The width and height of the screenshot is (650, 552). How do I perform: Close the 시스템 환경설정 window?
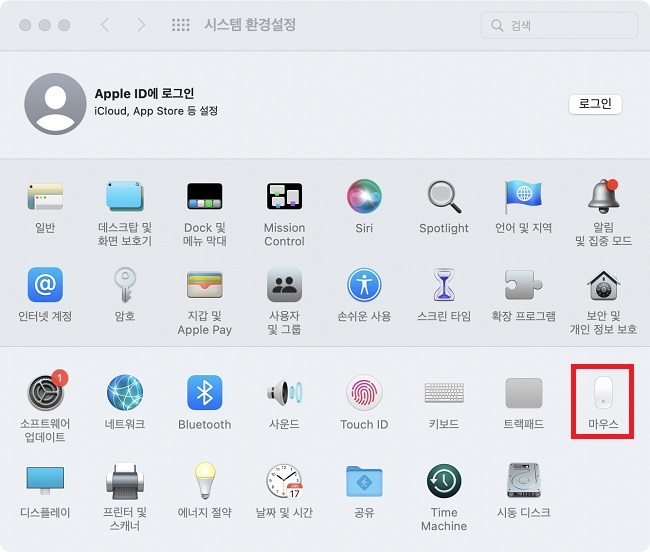click(x=25, y=25)
